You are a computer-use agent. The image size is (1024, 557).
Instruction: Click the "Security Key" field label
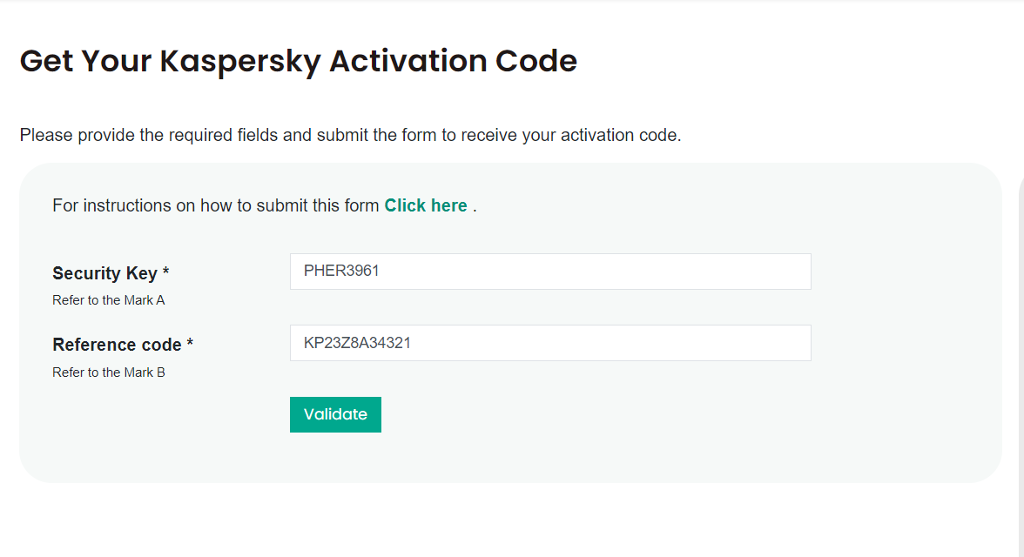[105, 273]
